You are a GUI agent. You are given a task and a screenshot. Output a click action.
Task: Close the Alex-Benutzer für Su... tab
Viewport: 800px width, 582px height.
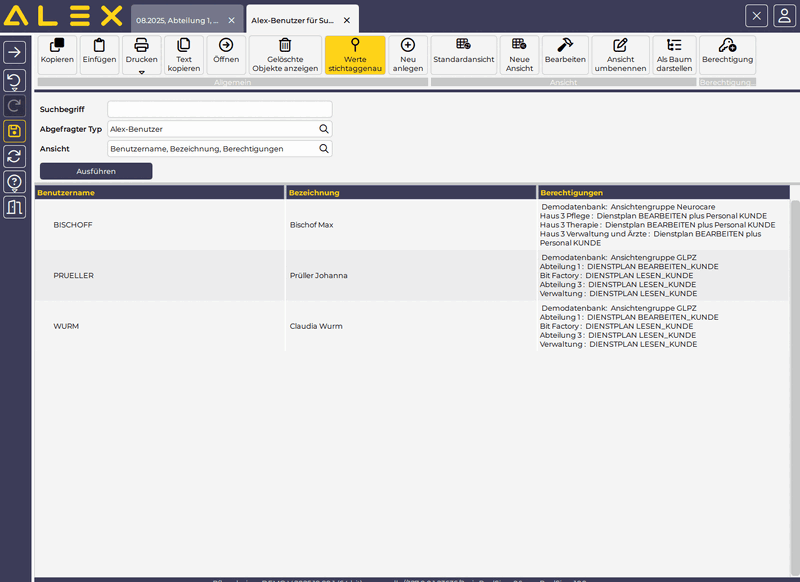point(346,20)
